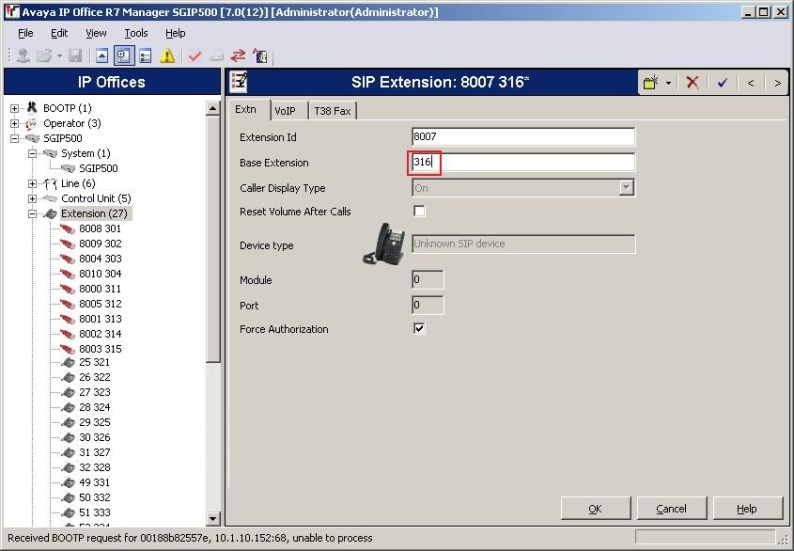Switch to the T38 Fax tab
The height and width of the screenshot is (551, 794).
point(331,111)
